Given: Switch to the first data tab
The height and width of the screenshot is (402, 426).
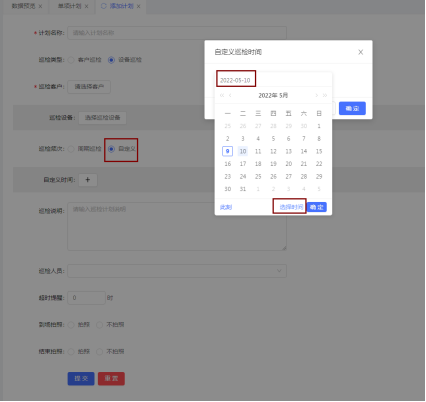Looking at the screenshot, I should pyautogui.click(x=23, y=6).
